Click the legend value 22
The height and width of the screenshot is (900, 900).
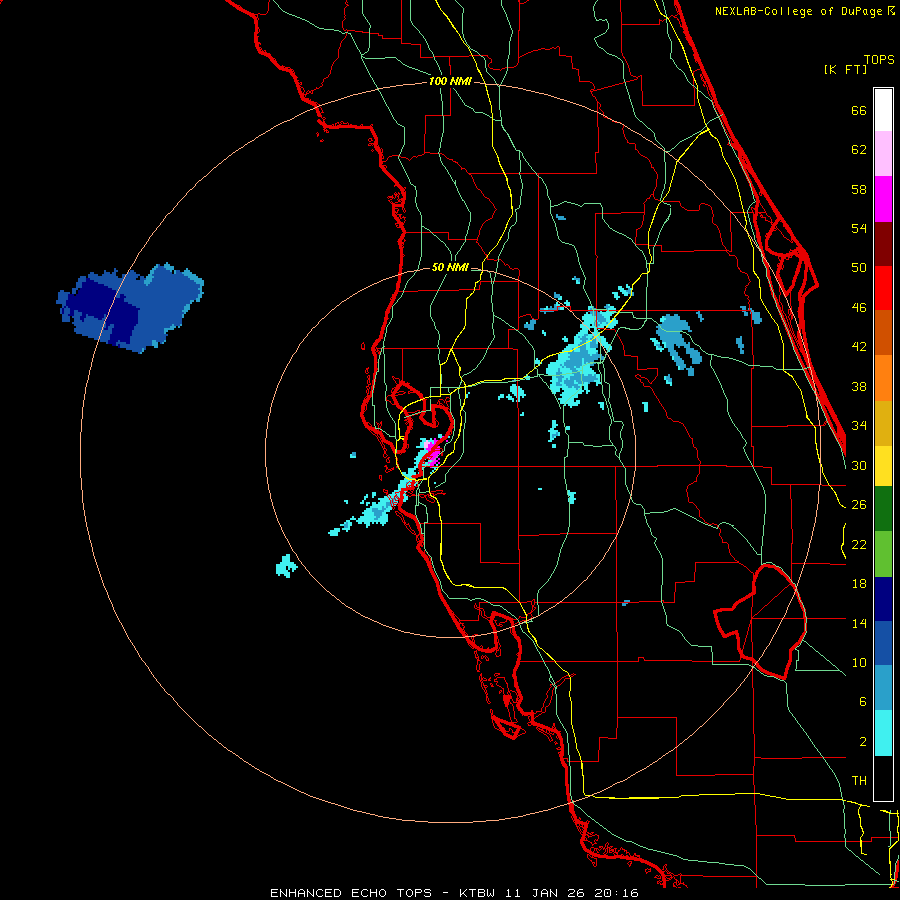(x=859, y=544)
